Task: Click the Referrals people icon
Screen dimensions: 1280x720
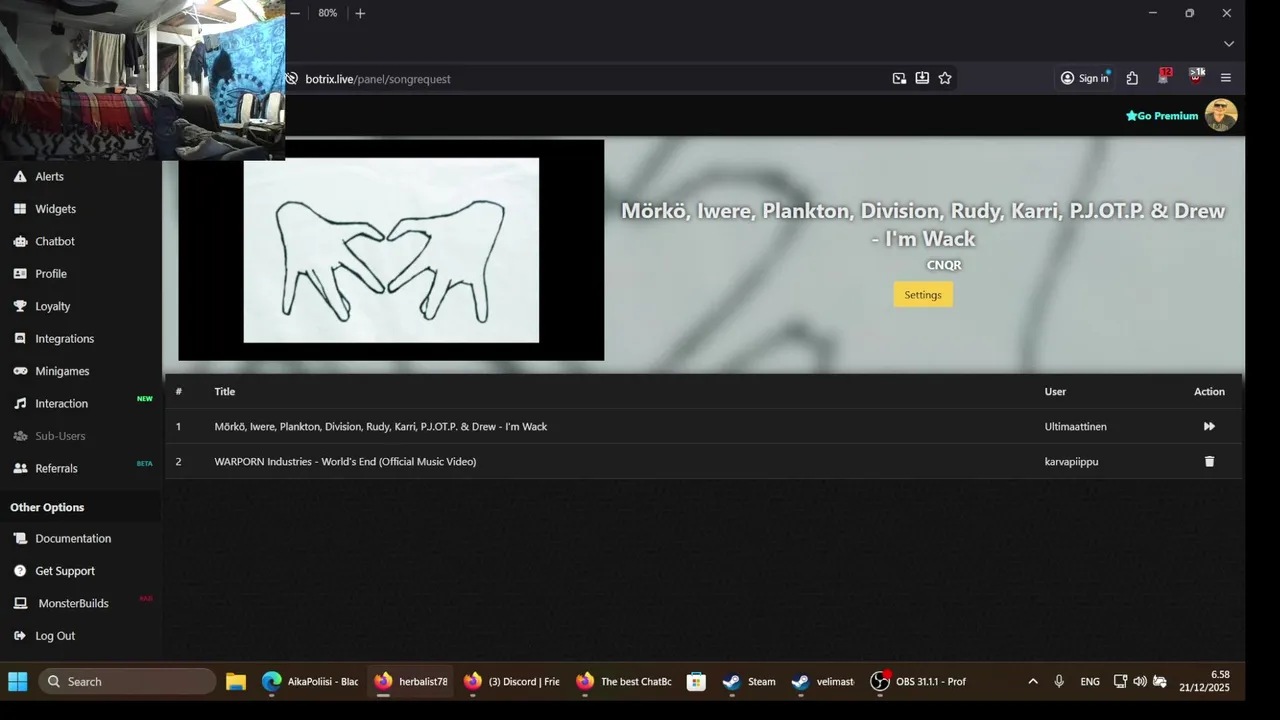Action: pyautogui.click(x=20, y=468)
